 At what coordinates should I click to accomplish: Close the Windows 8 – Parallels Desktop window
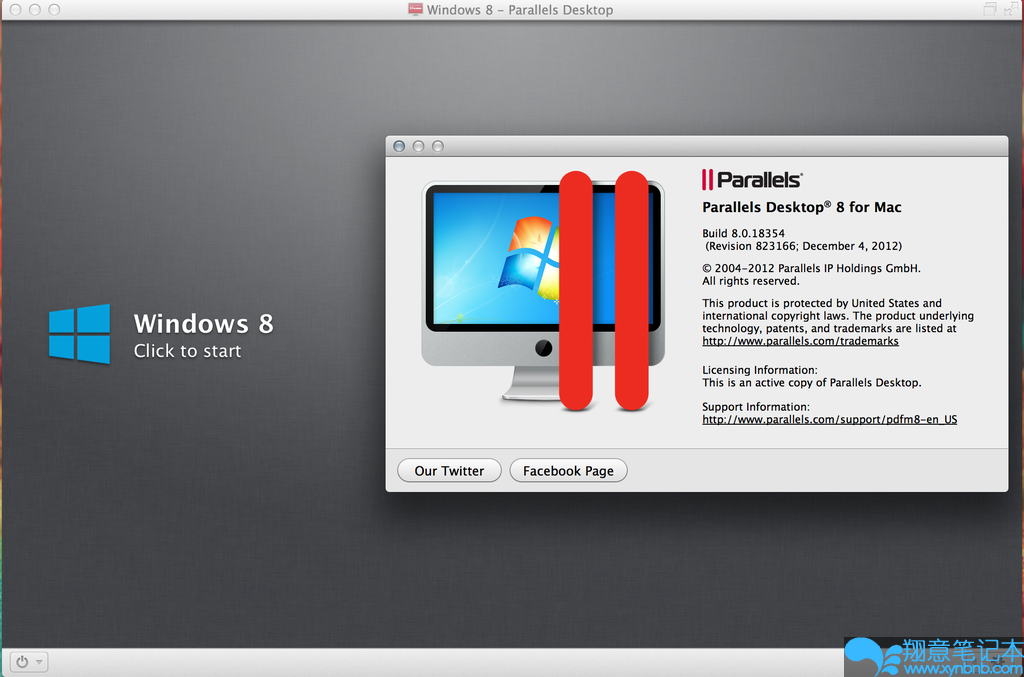pyautogui.click(x=16, y=10)
